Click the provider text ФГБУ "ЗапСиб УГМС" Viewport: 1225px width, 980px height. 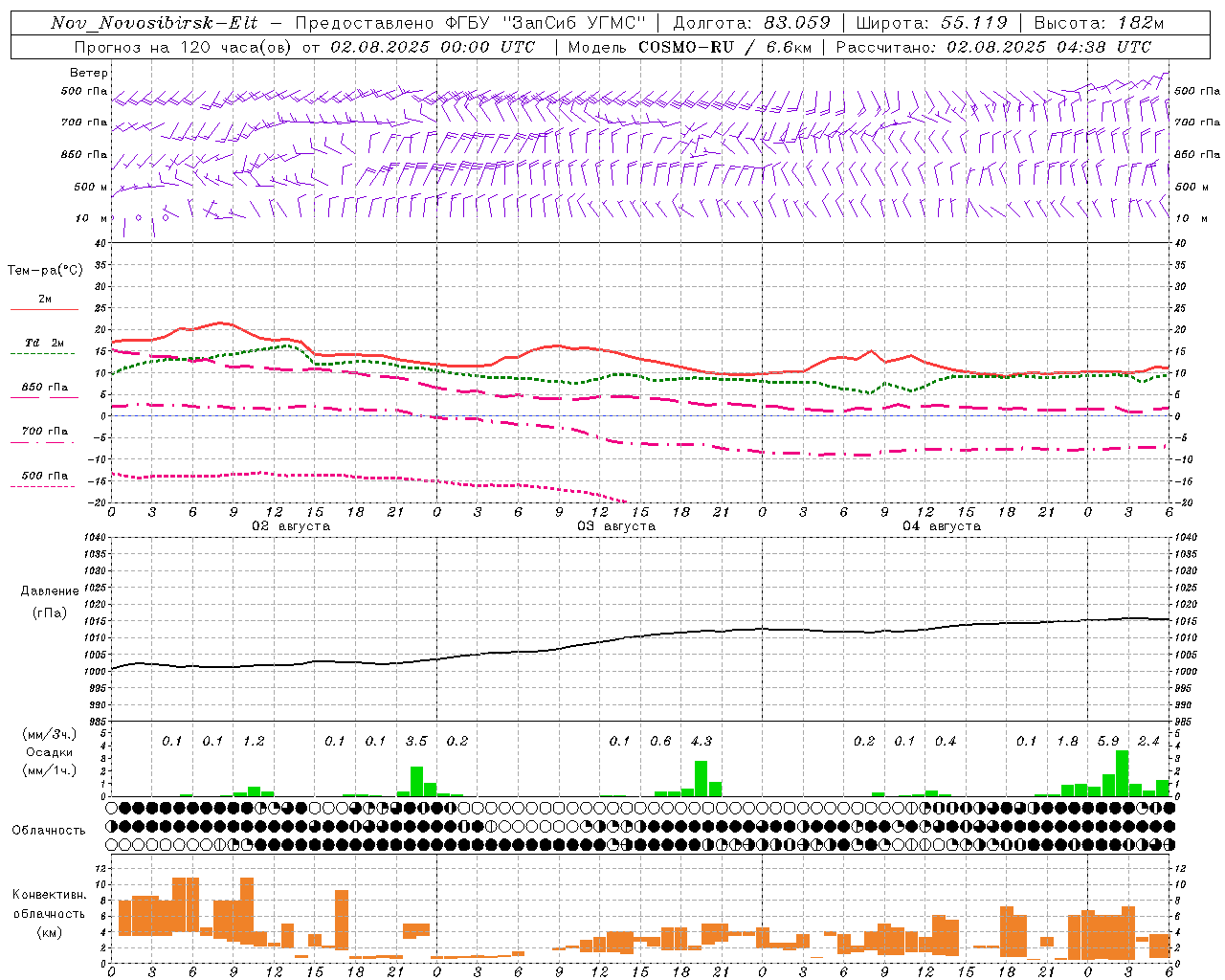pyautogui.click(x=546, y=23)
